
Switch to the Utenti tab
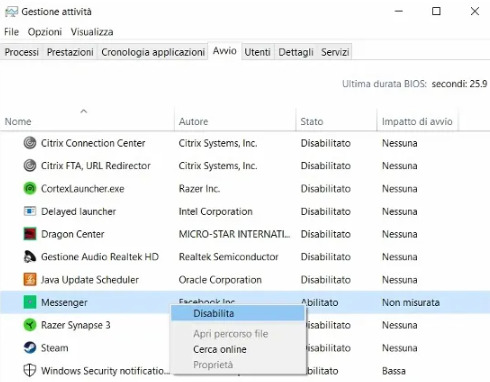[257, 52]
